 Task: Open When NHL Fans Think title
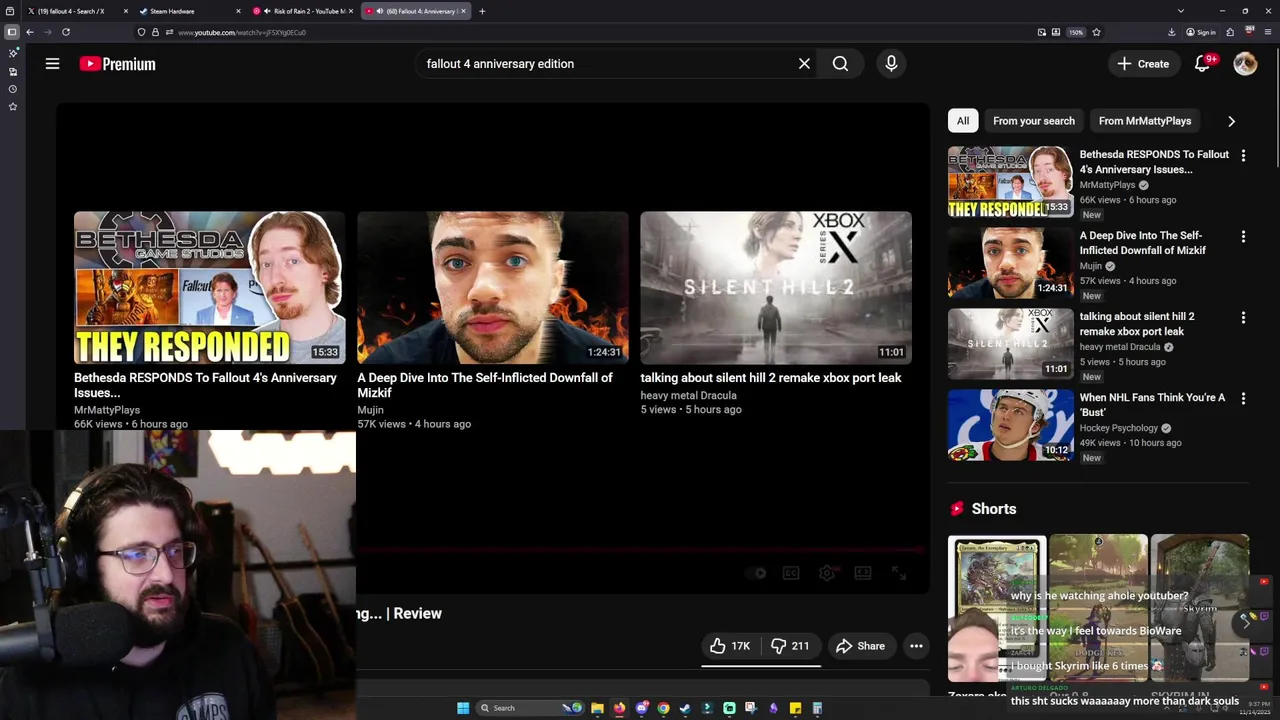[1152, 405]
